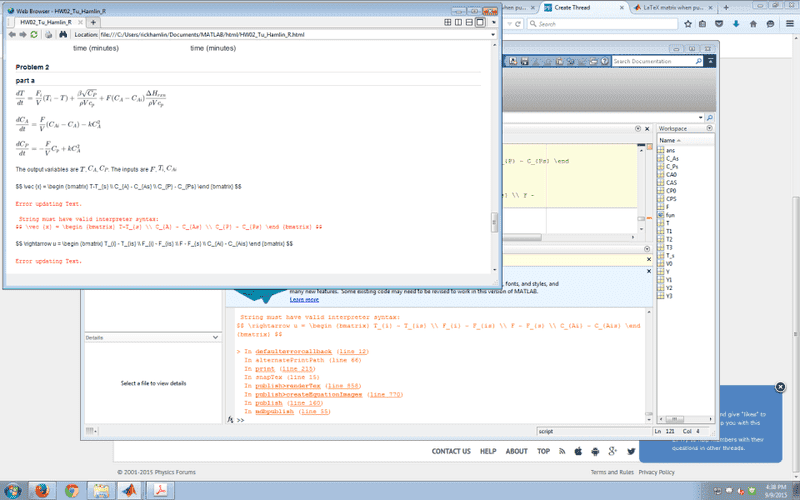Open Firefox home page icon
This screenshot has width=800, height=500.
pos(753,24)
